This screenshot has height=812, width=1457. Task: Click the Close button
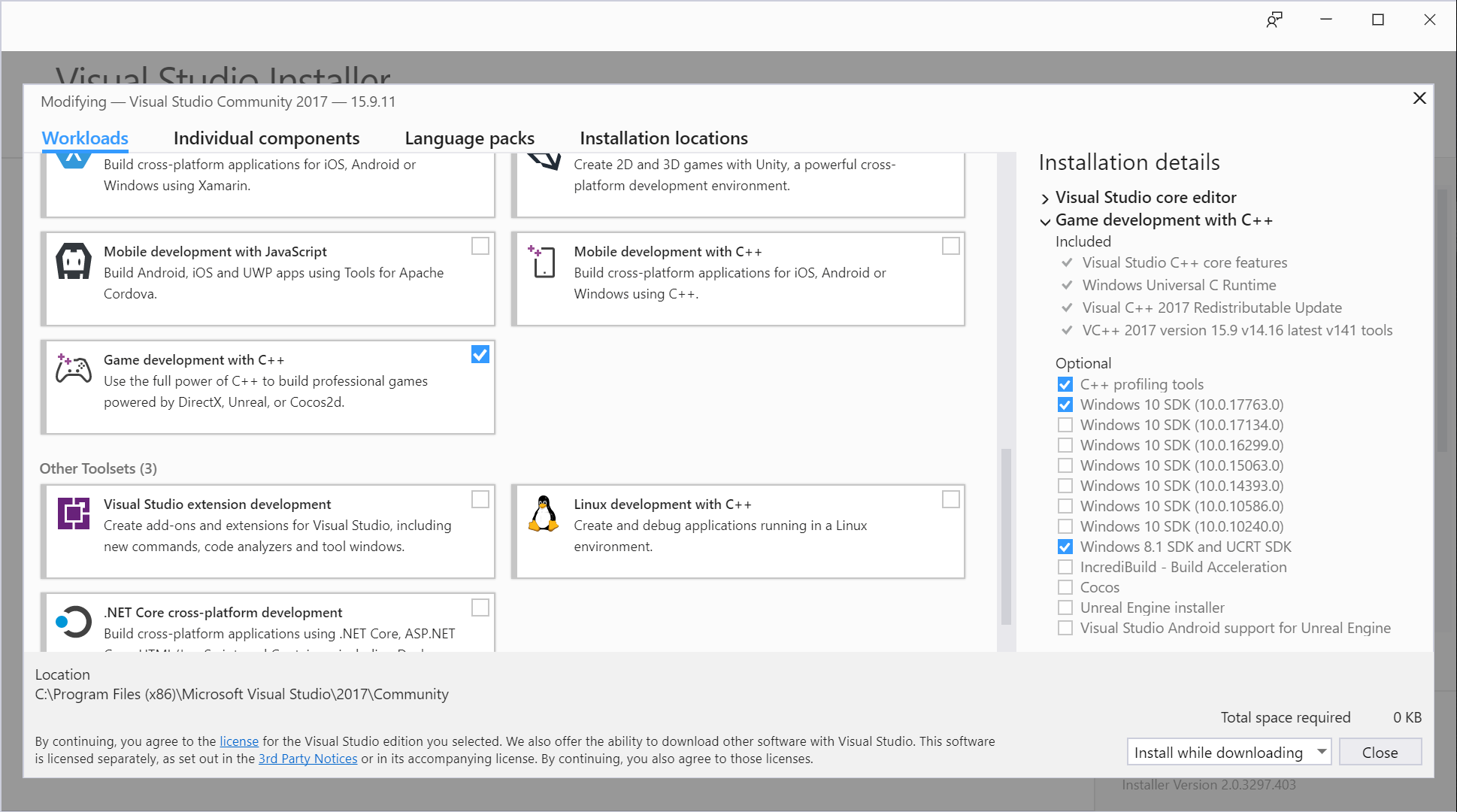tap(1380, 752)
